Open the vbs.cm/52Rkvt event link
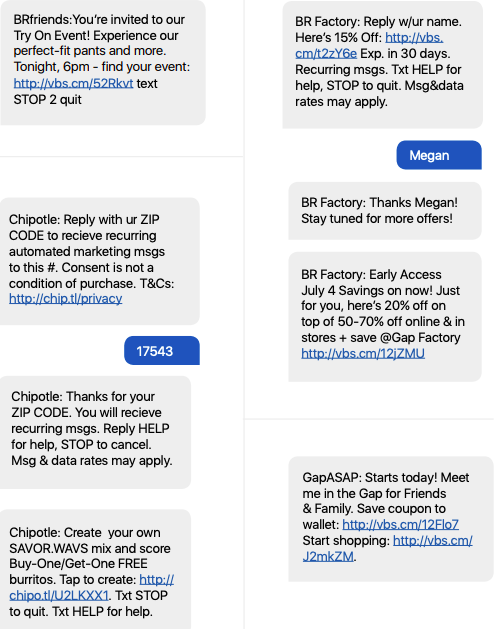Screen dimensions: 496x629 point(73,83)
